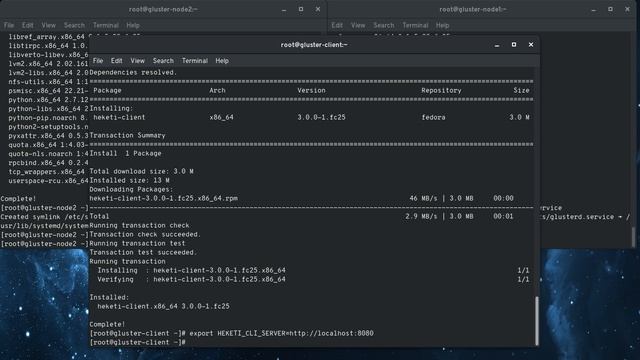Maximize the gluster-client terminal window
The image size is (640, 360).
[x=514, y=44]
